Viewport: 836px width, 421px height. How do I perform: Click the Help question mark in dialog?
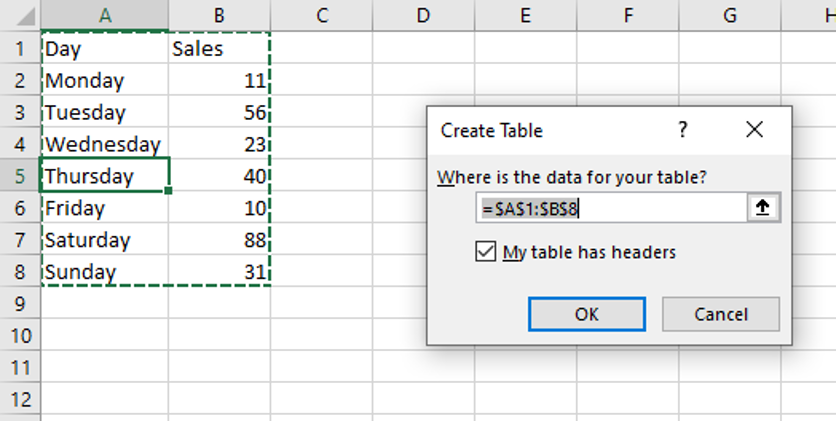pos(683,130)
